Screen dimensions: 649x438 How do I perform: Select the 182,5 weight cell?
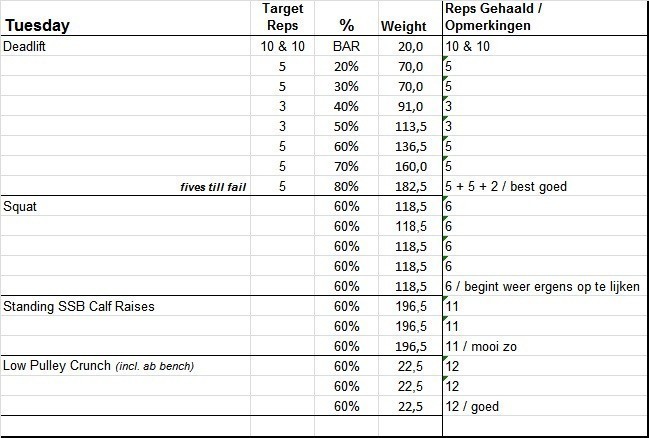click(x=409, y=186)
